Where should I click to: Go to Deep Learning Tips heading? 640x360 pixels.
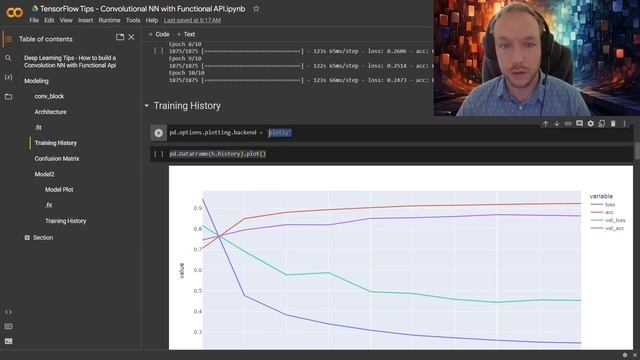coord(70,62)
